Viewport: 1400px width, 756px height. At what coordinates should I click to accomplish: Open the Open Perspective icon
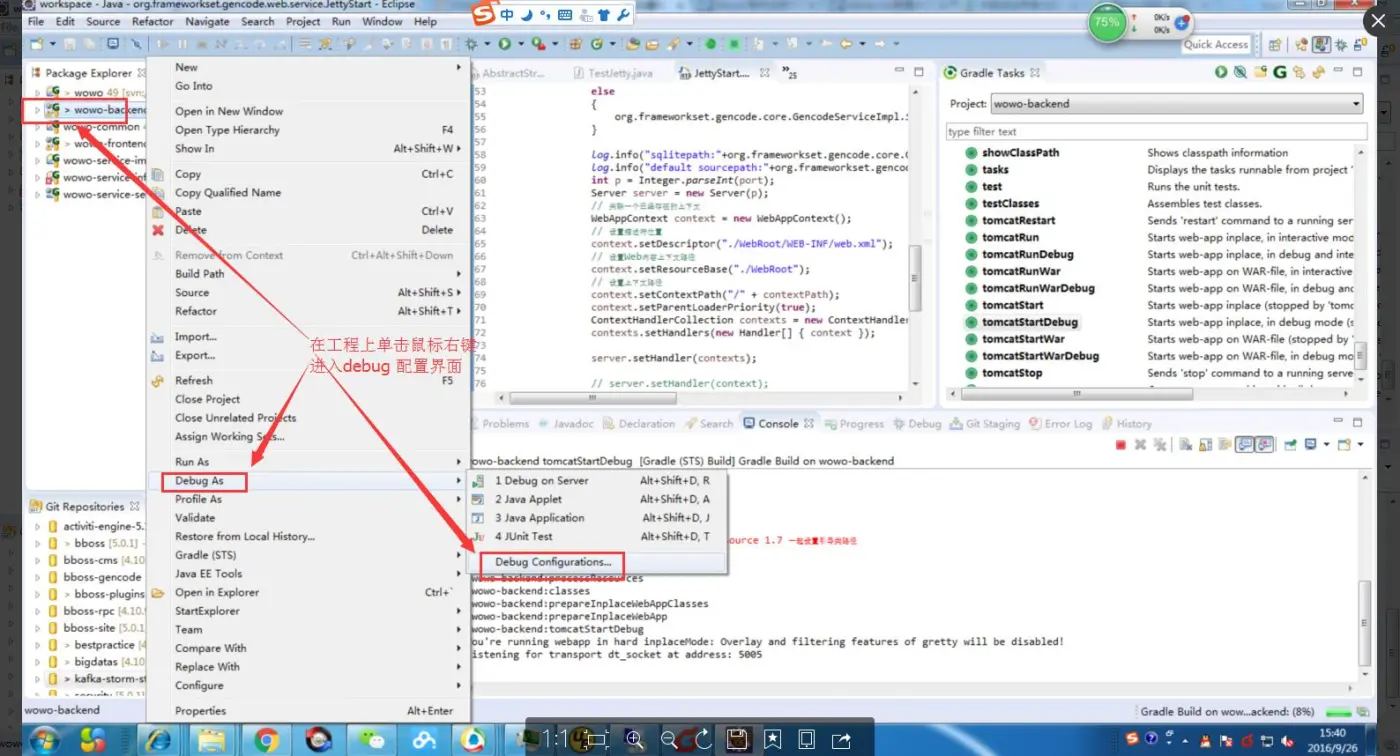1275,44
